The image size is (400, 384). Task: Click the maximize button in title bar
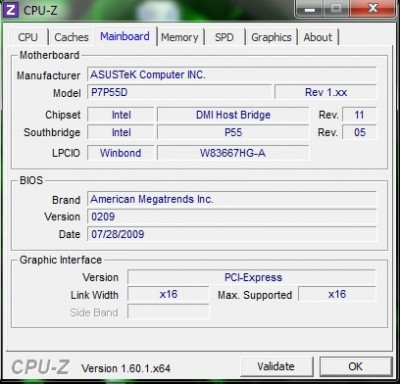336,9
